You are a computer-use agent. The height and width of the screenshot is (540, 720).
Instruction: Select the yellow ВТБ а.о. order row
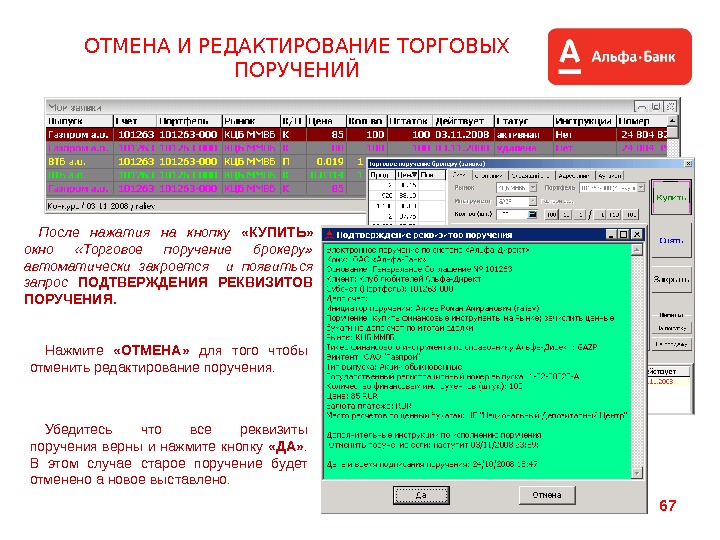click(207, 162)
